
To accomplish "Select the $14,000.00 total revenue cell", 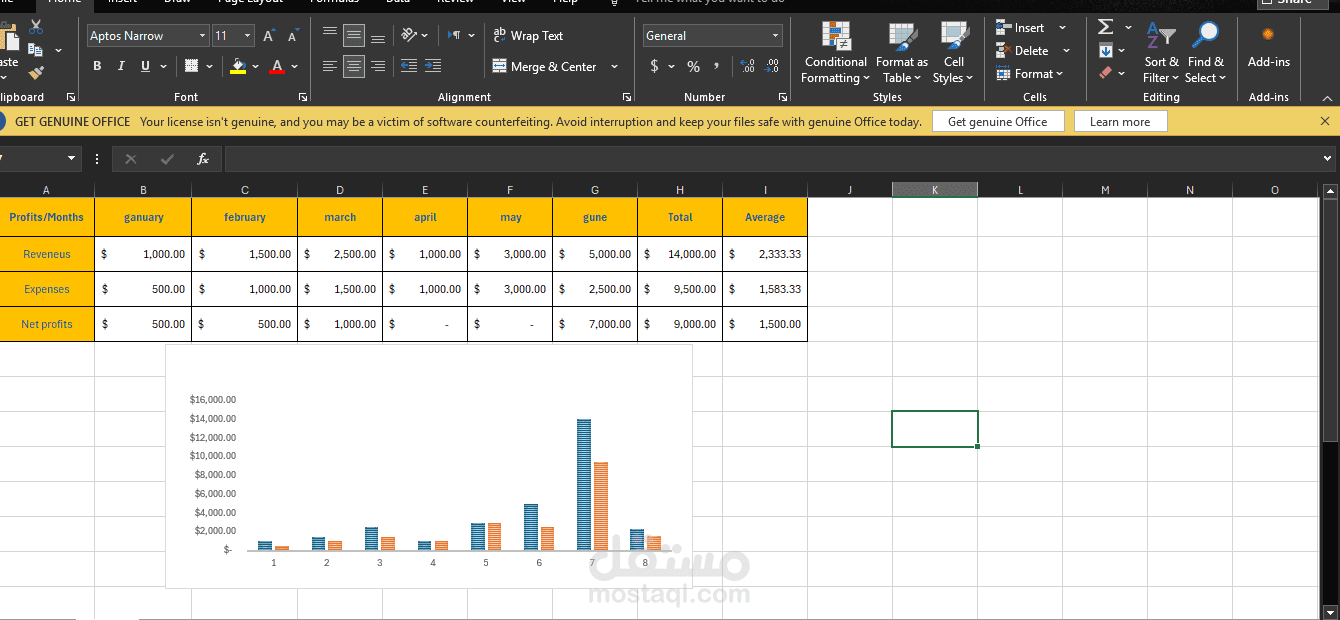I will point(680,254).
